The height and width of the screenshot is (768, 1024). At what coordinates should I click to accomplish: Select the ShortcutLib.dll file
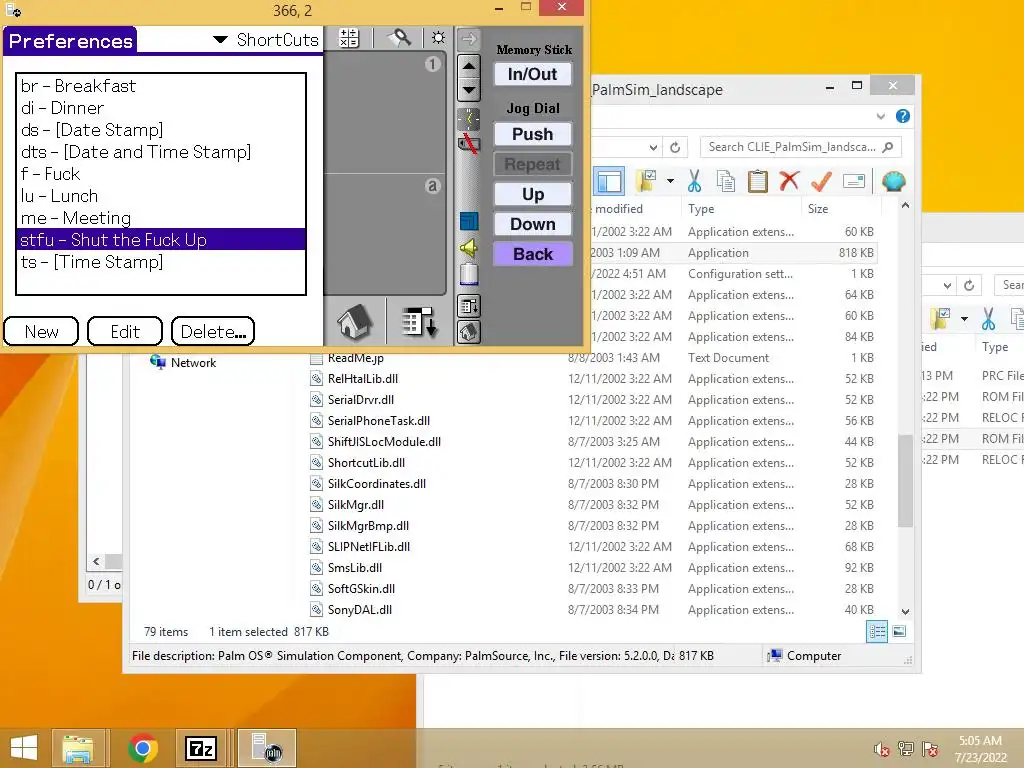pos(366,462)
